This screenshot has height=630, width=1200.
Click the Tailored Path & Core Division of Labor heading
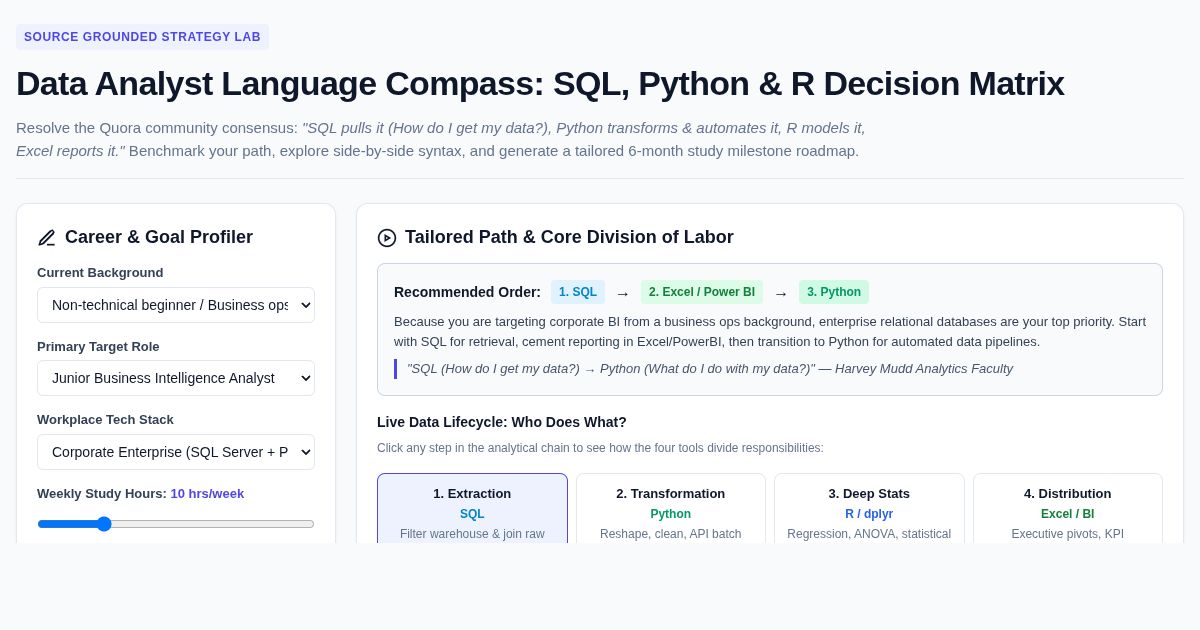pyautogui.click(x=569, y=237)
